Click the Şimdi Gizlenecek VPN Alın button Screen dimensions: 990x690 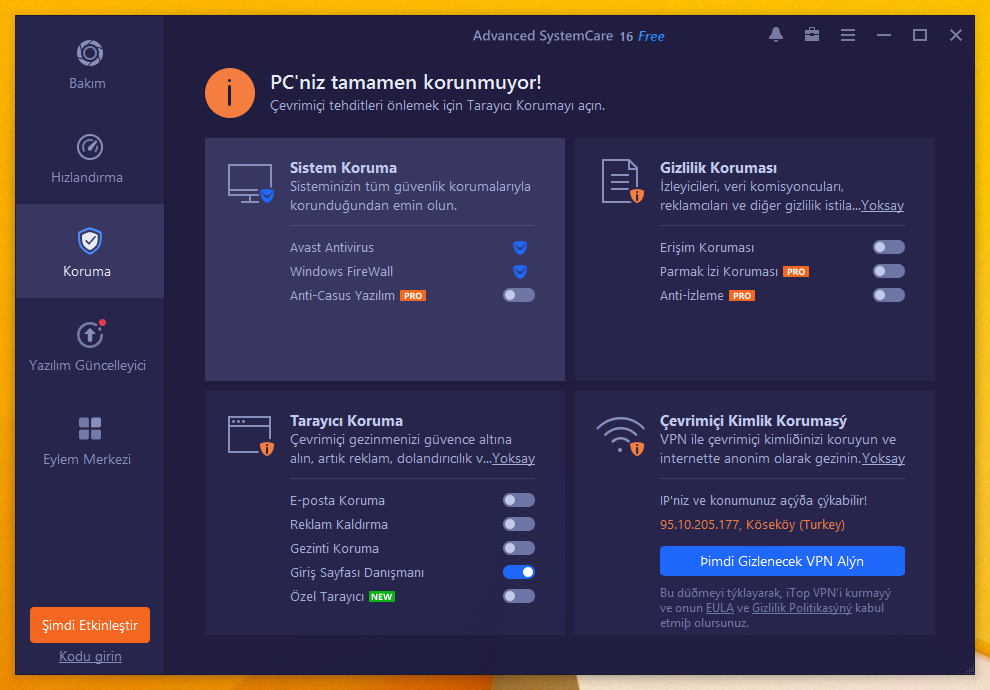tap(782, 561)
